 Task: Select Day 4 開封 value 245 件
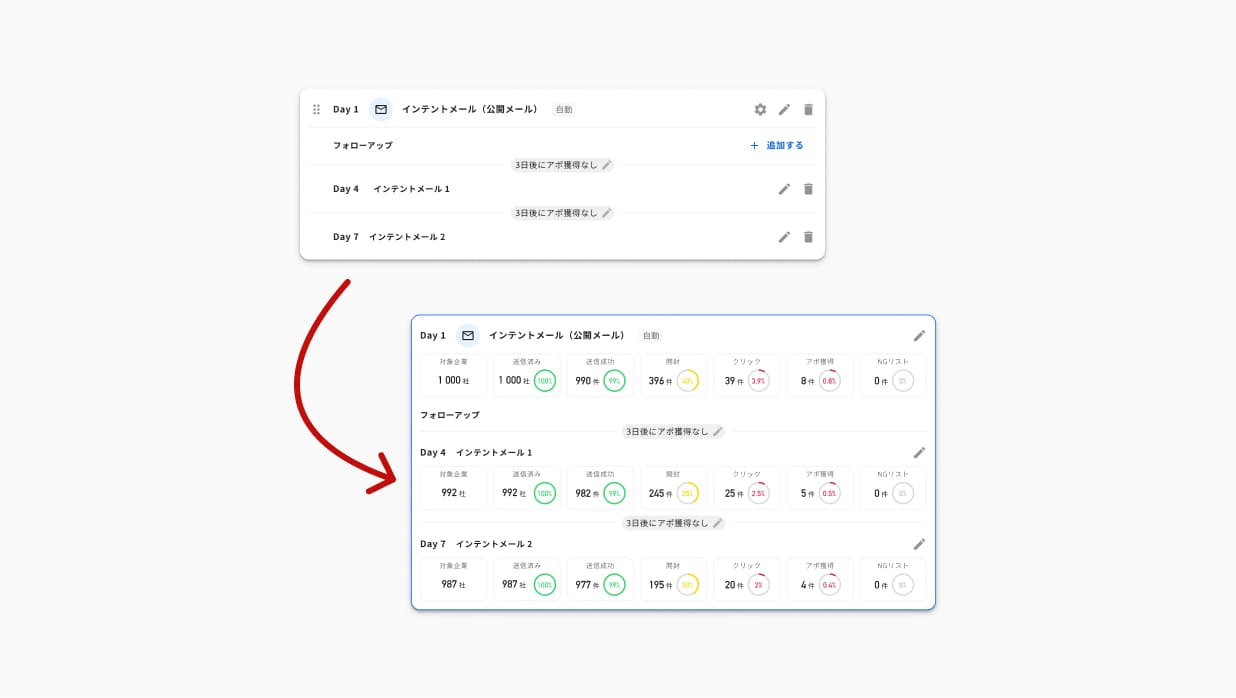click(660, 493)
